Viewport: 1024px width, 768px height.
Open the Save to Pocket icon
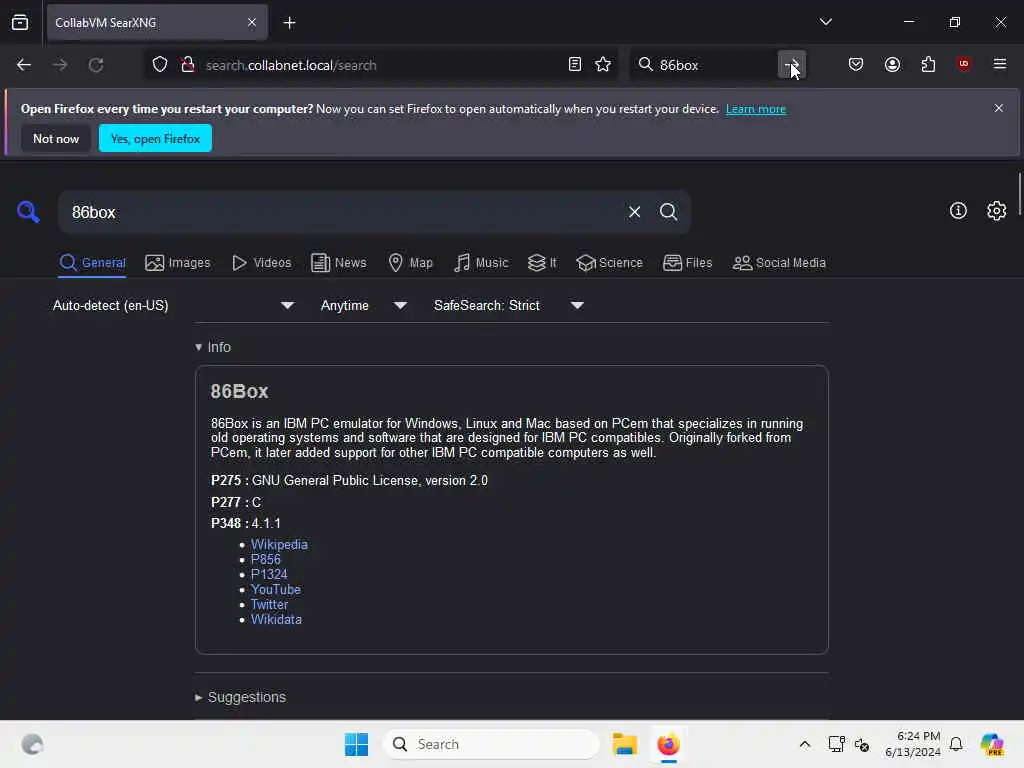[x=856, y=65]
